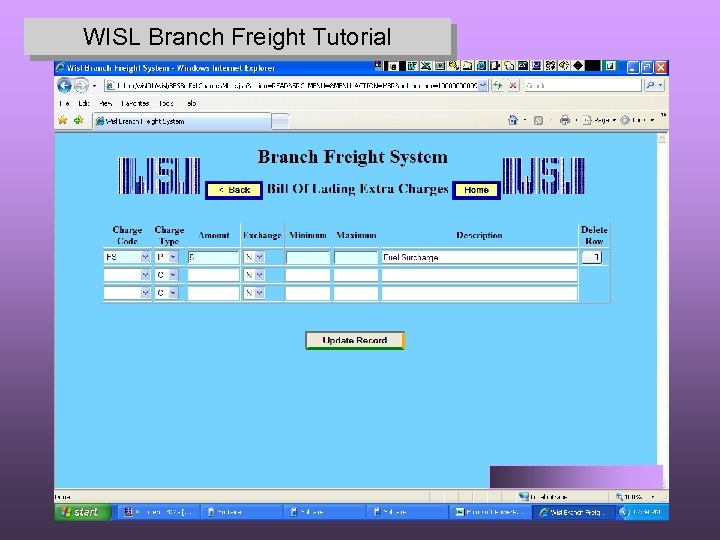
Task: Click the red Stop loading icon
Action: pyautogui.click(x=513, y=85)
